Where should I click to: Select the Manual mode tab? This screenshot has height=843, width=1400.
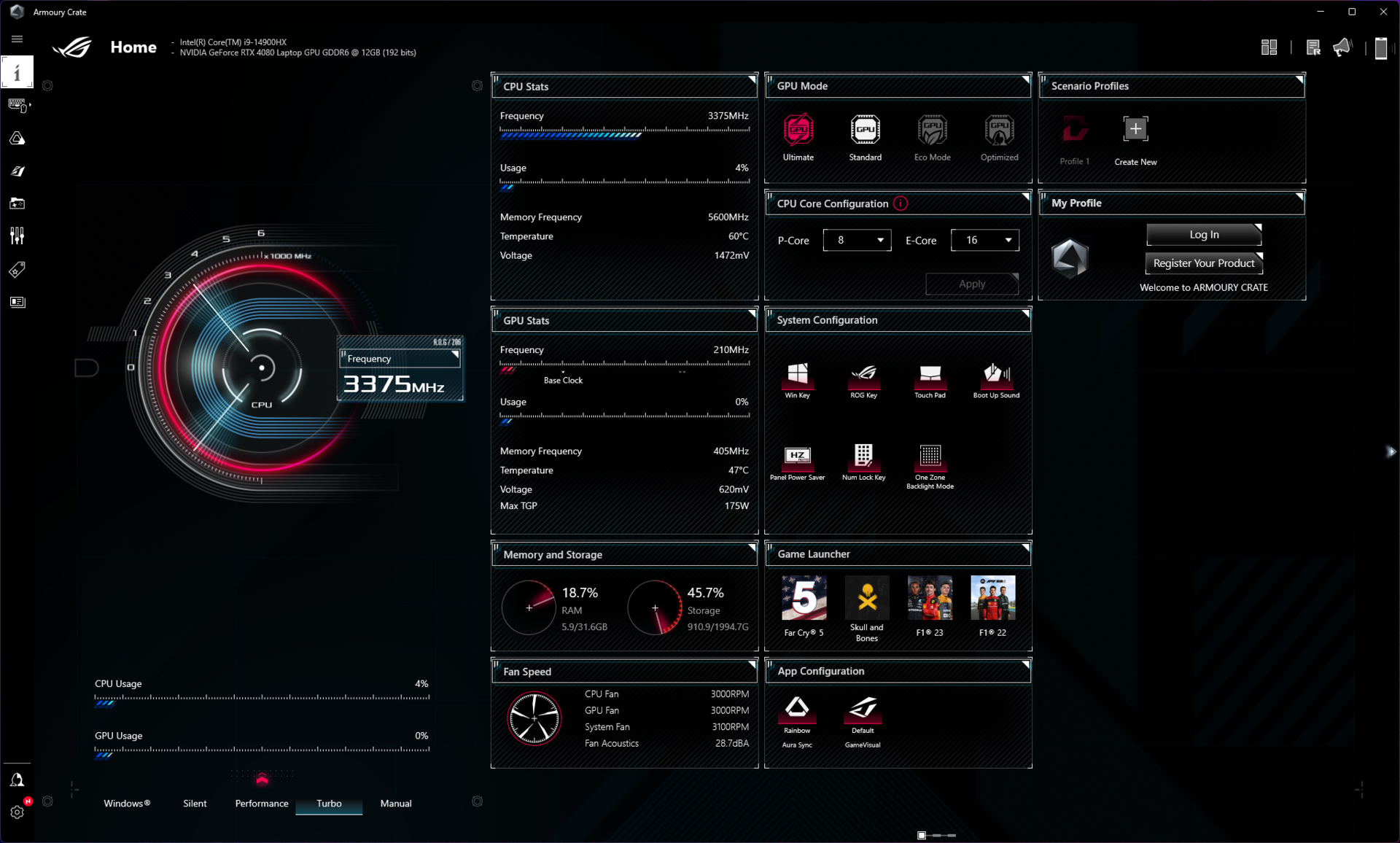(396, 803)
